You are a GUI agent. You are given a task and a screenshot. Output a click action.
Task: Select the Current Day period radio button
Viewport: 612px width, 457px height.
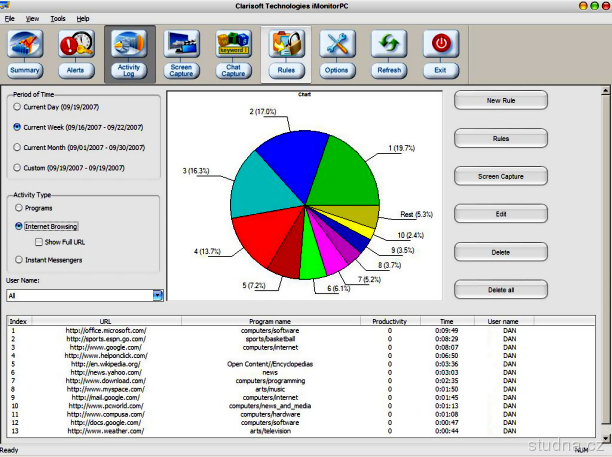point(17,106)
